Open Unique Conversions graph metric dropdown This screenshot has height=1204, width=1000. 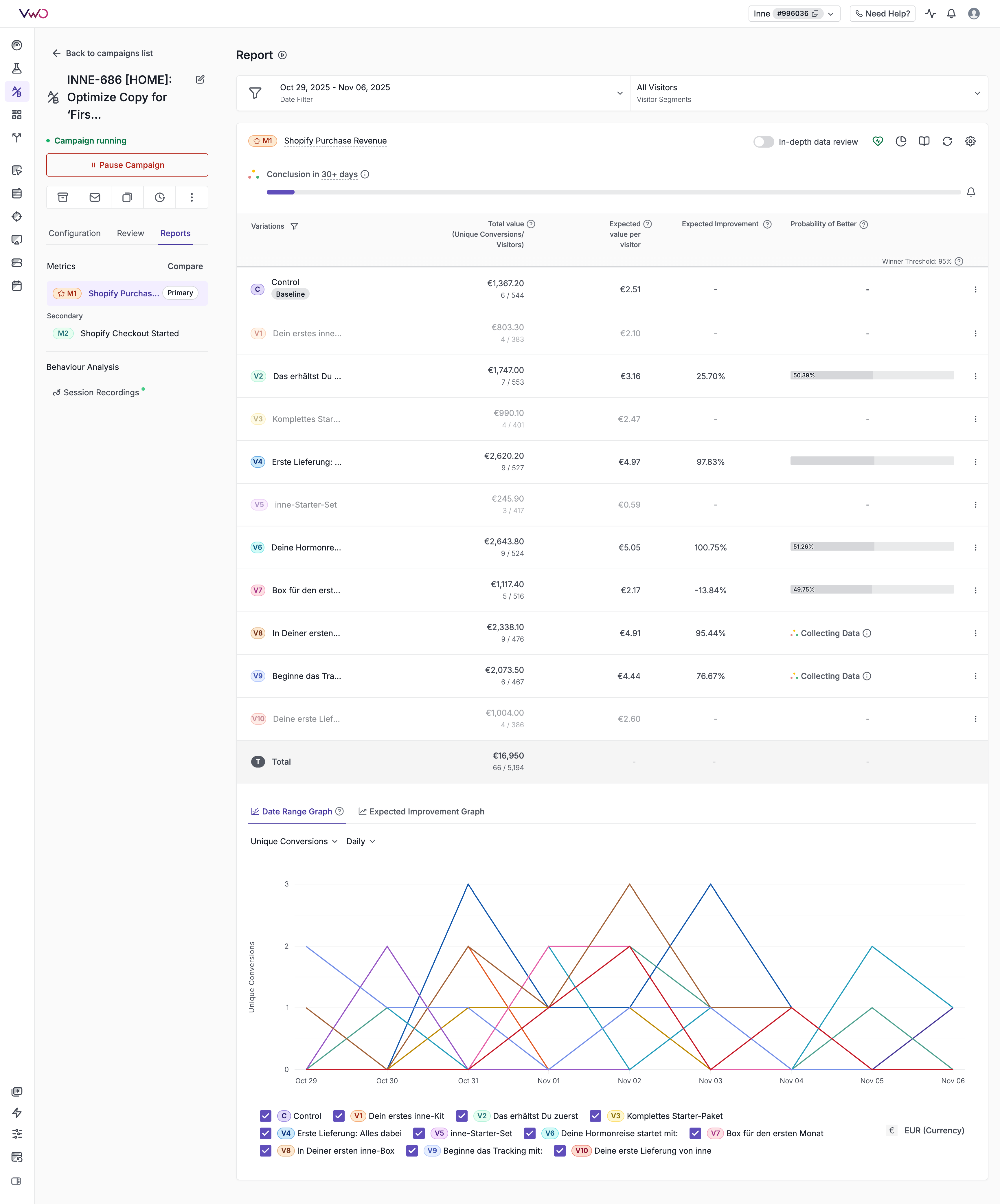pos(294,841)
